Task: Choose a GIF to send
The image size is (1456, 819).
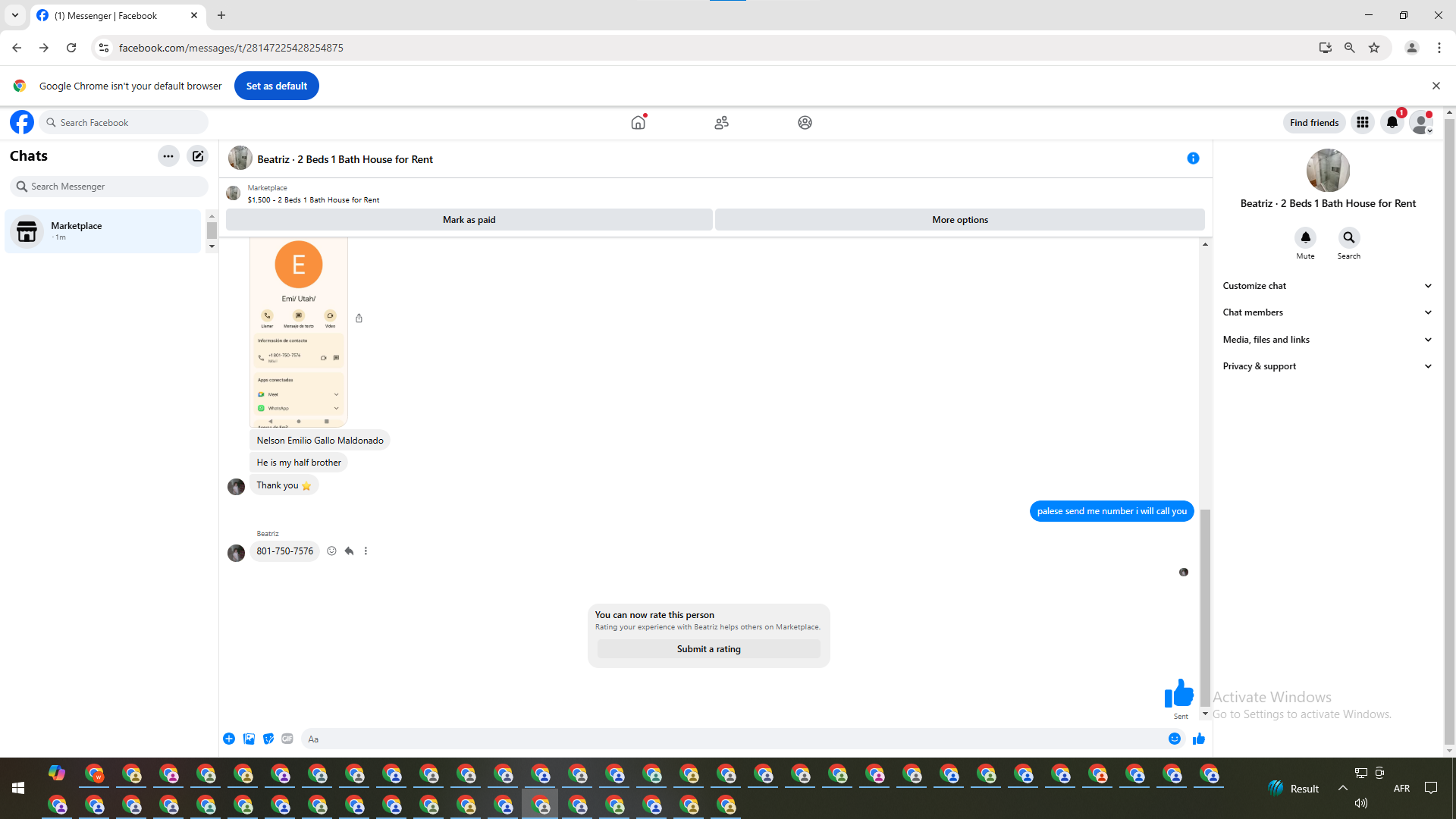Action: coord(287,739)
